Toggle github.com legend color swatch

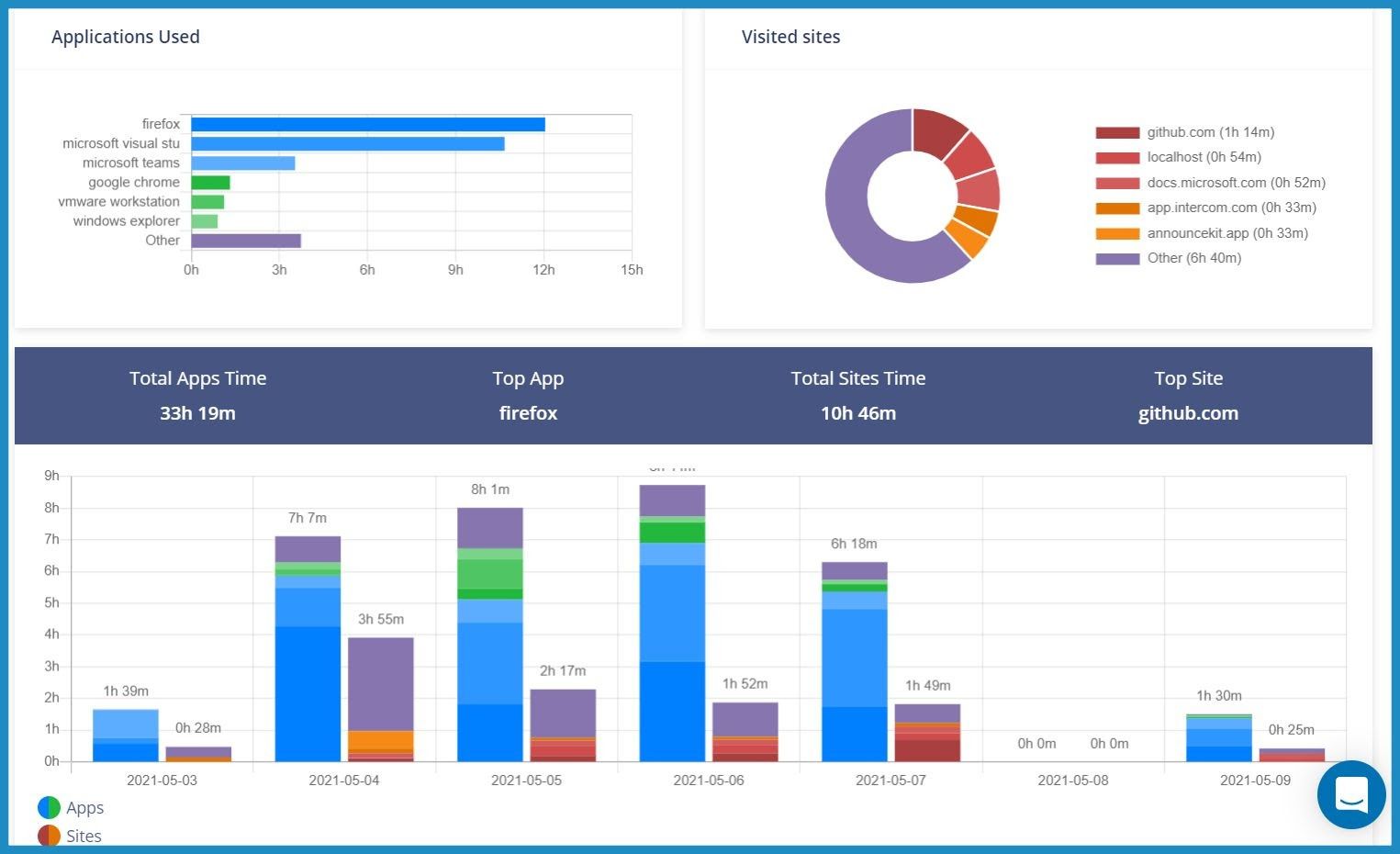[1117, 133]
